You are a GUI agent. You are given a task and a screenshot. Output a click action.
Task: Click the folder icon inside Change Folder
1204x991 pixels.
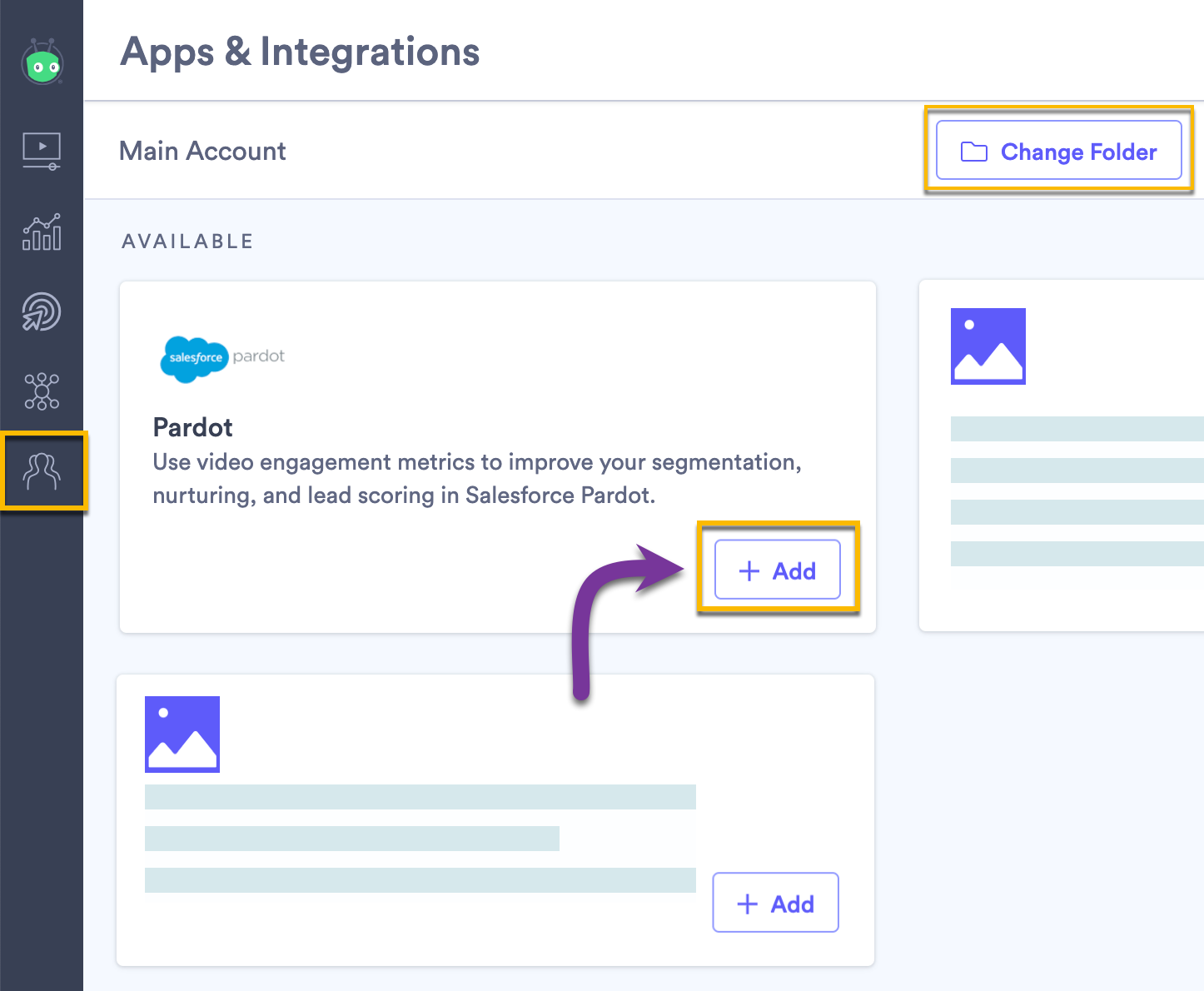(973, 152)
